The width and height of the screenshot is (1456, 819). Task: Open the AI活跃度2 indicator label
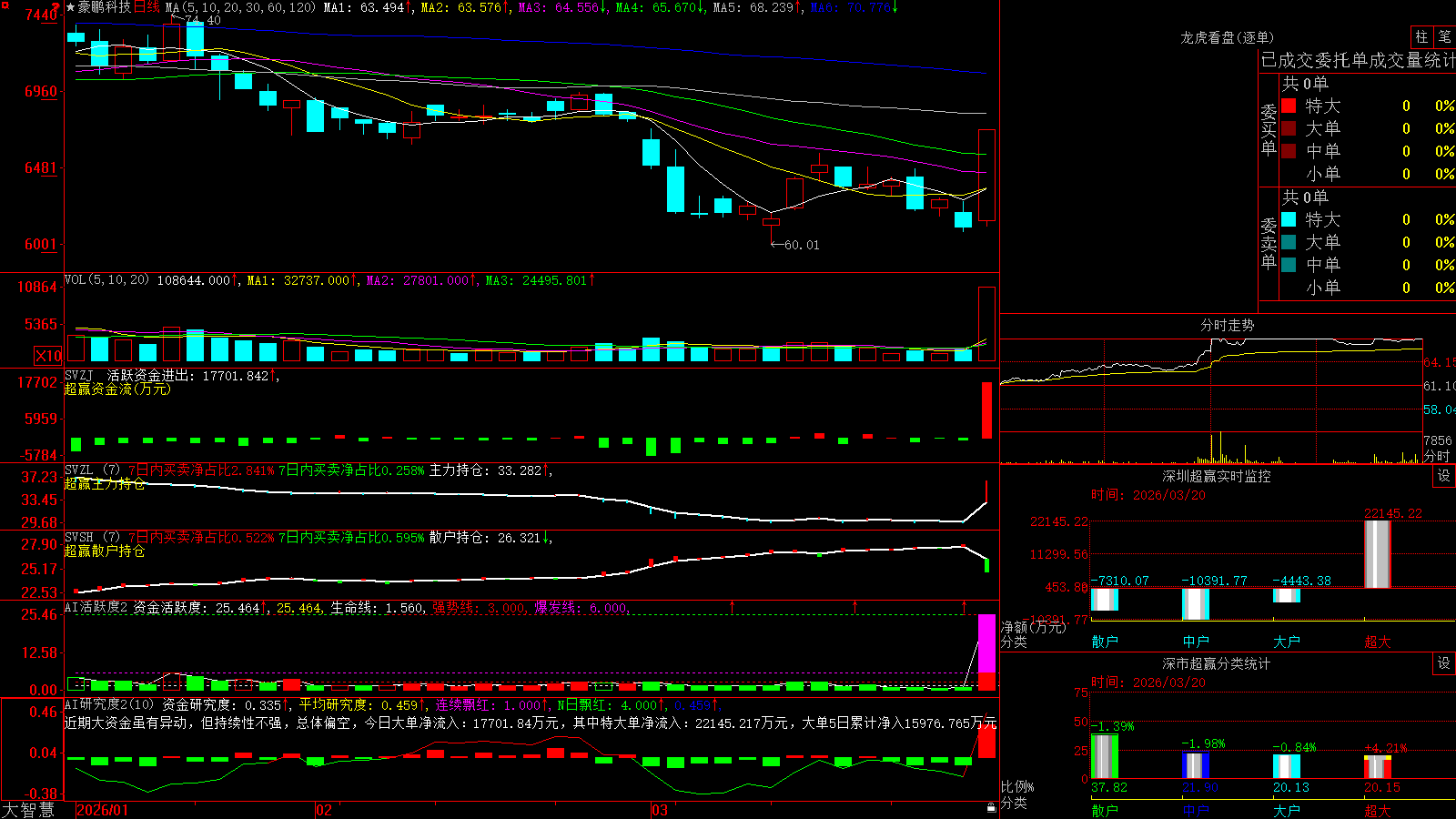pos(96,608)
